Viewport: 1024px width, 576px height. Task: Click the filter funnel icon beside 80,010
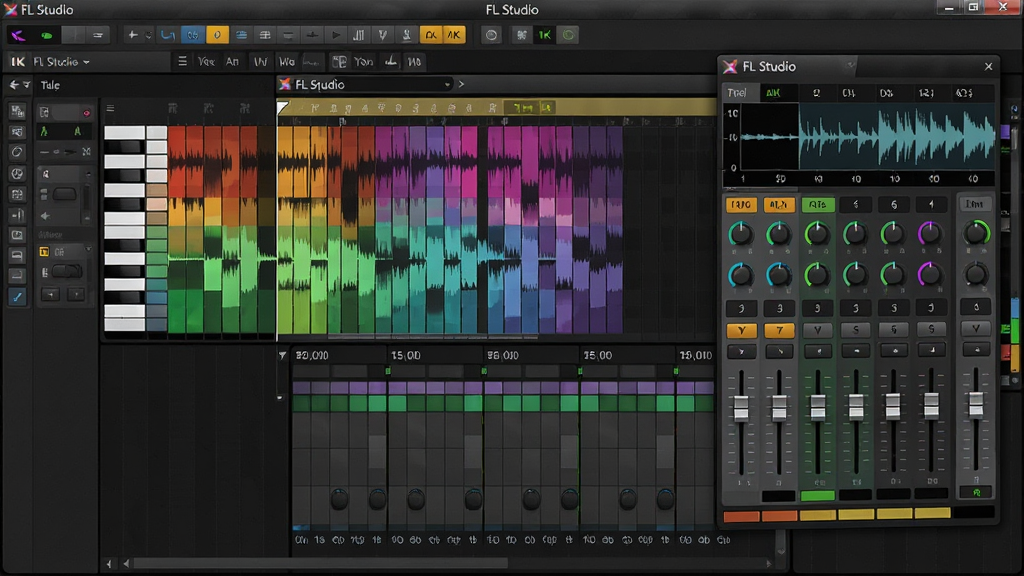click(x=282, y=355)
